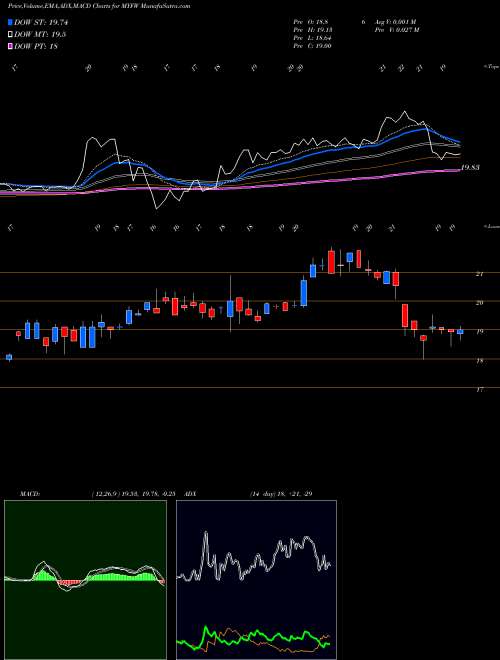500x660 pixels.
Task: Click the 21 price axis label
Action: [479, 274]
